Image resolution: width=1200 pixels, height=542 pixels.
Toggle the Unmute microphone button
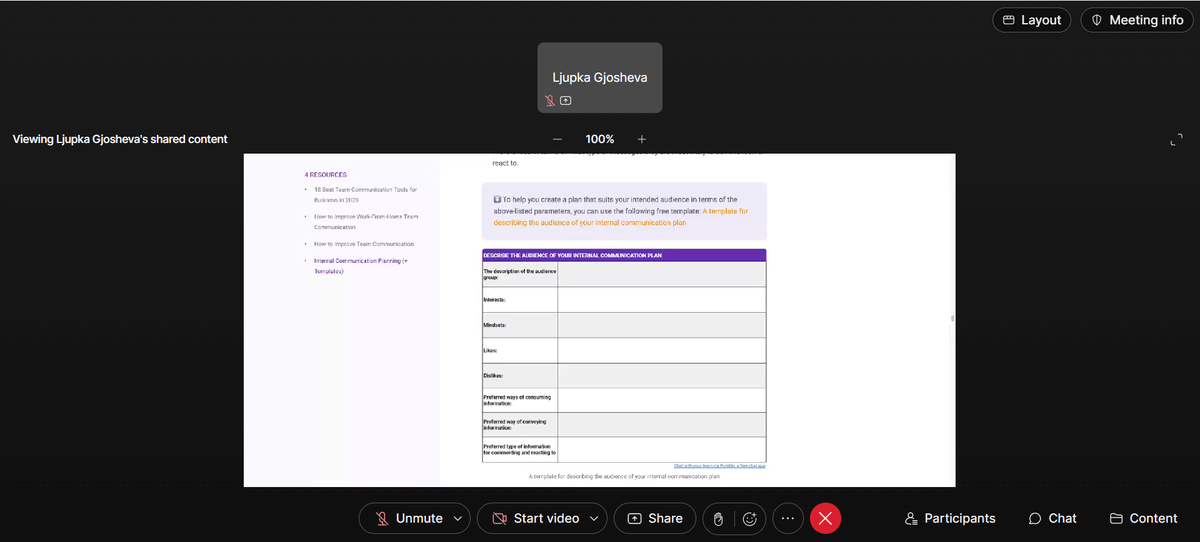(x=408, y=518)
